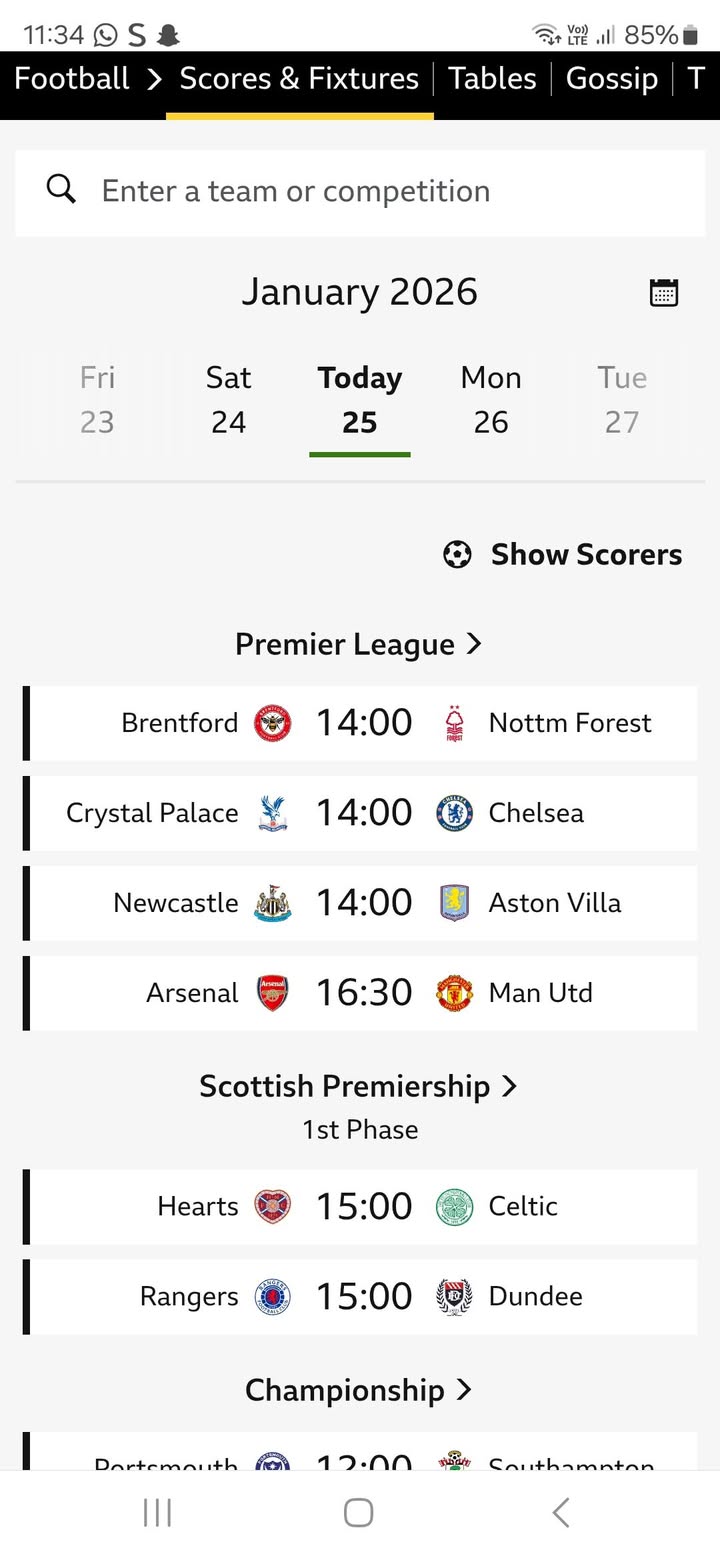Tap the Arsenal club crest
The image size is (720, 1560).
coord(273,993)
